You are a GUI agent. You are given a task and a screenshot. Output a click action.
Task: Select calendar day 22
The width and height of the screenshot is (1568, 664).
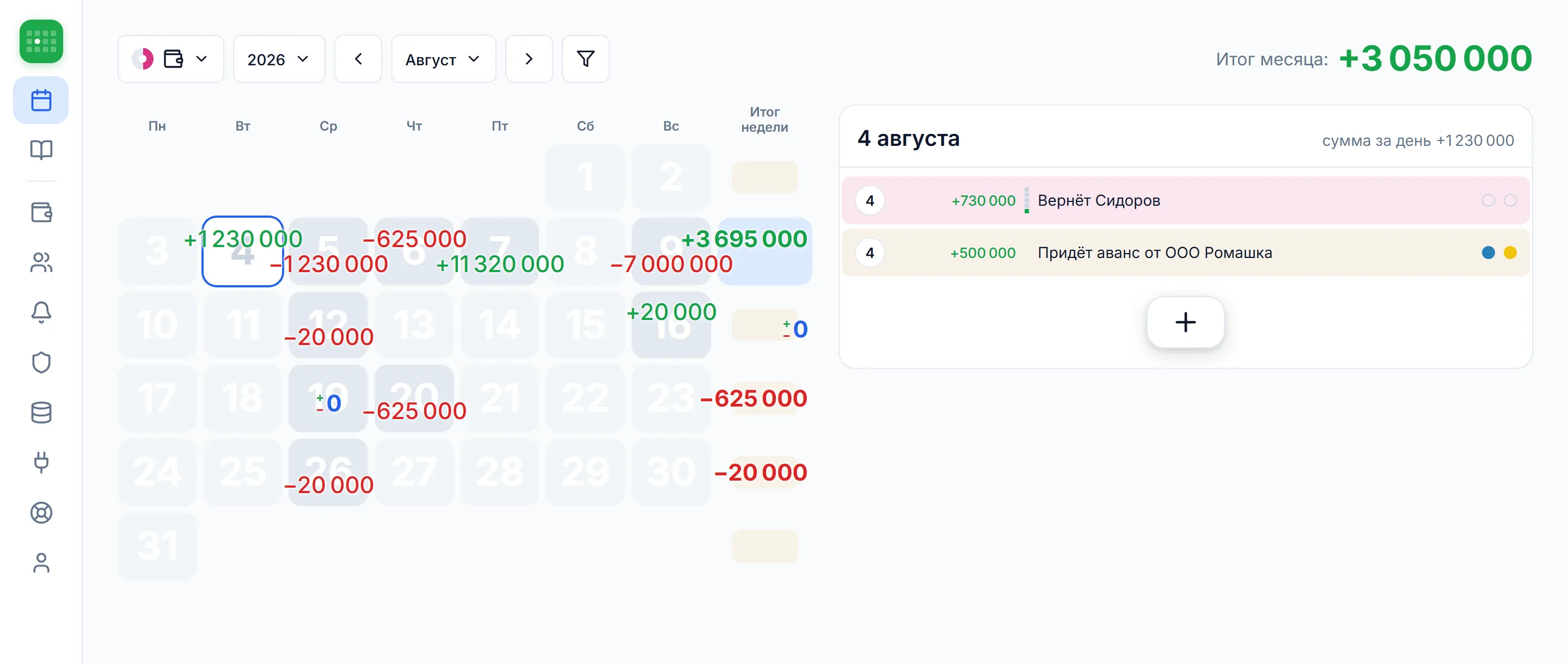tap(585, 398)
